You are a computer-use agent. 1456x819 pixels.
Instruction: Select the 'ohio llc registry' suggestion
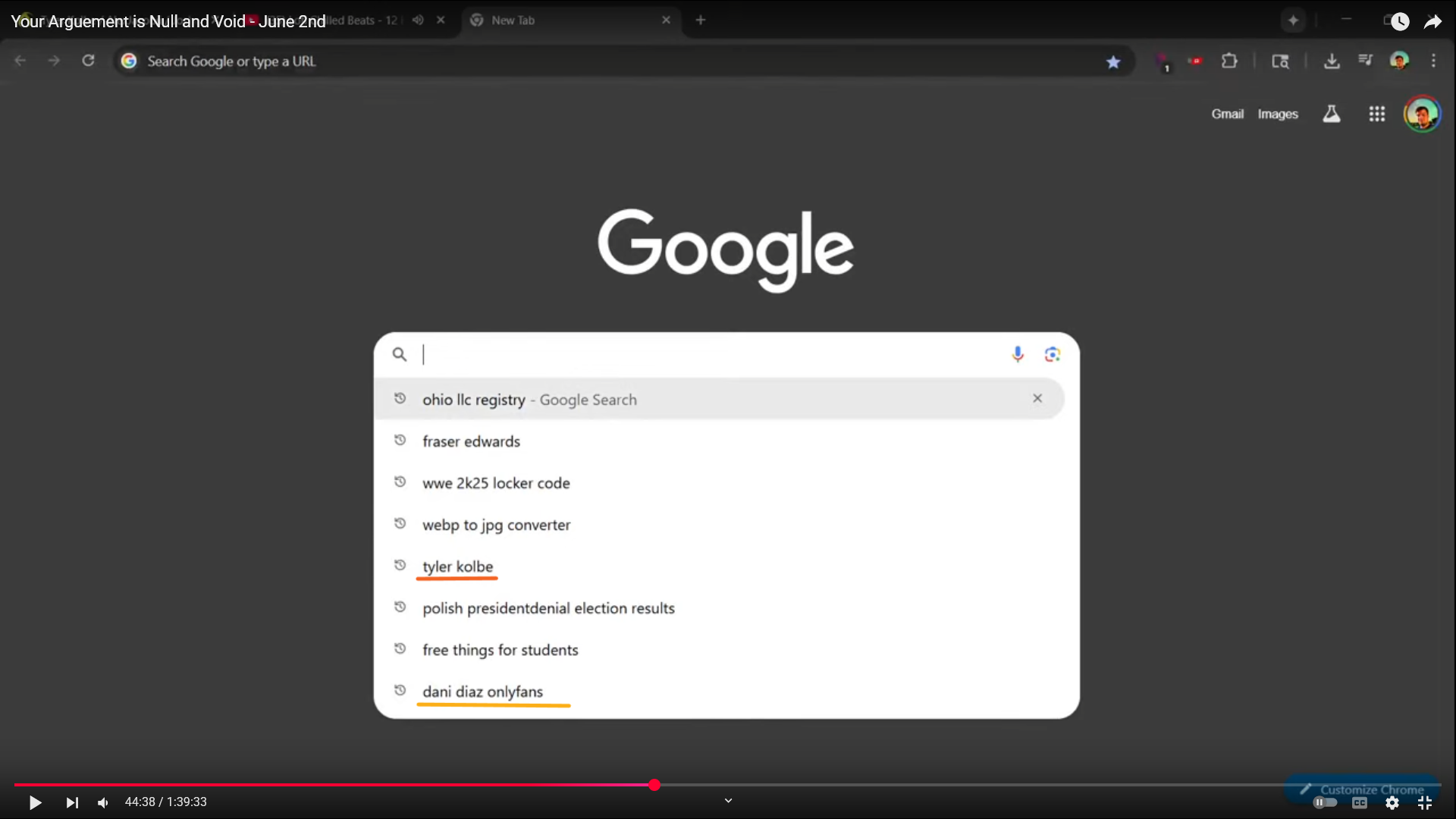[719, 399]
